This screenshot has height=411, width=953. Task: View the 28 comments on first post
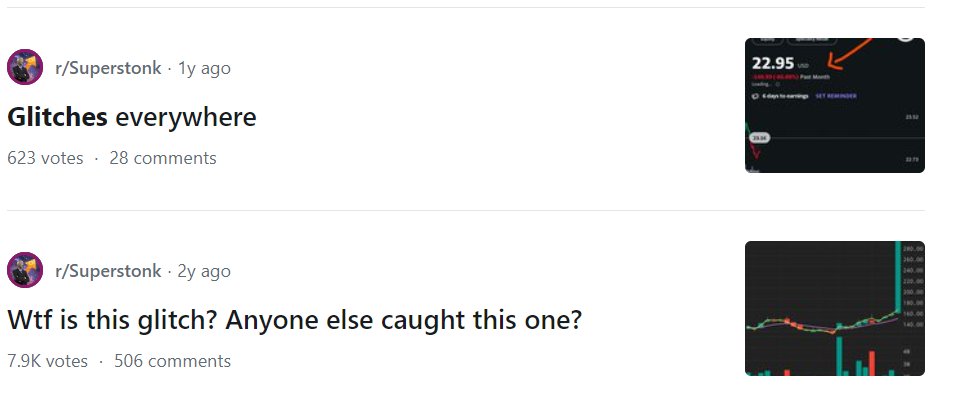point(162,158)
